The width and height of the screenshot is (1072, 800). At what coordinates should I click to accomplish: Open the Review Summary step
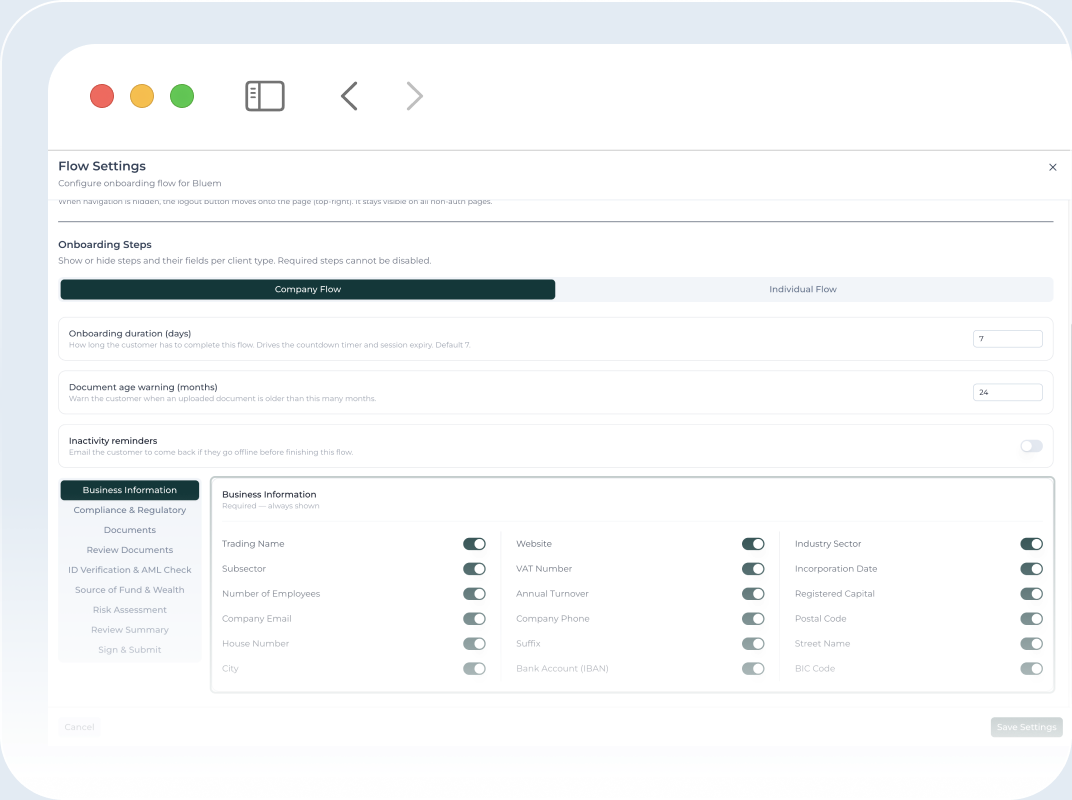click(130, 630)
